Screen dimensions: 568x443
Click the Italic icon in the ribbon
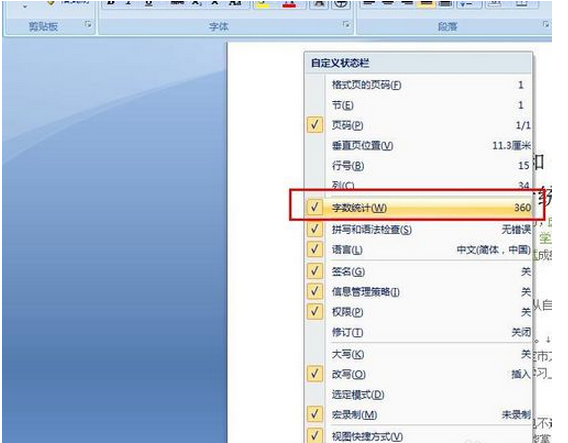(129, 3)
